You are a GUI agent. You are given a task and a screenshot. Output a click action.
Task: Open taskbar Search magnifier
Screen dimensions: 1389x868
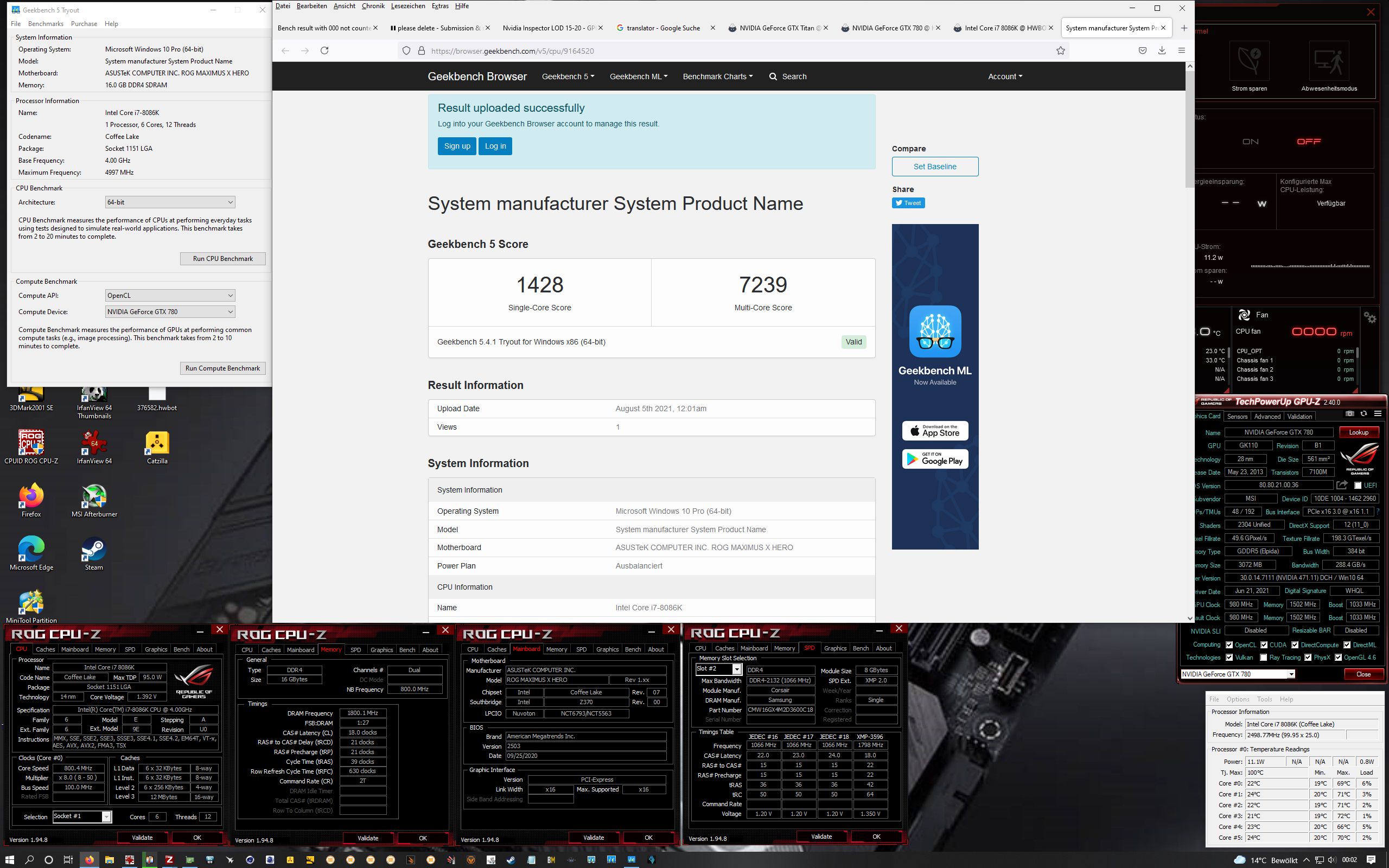click(30, 859)
